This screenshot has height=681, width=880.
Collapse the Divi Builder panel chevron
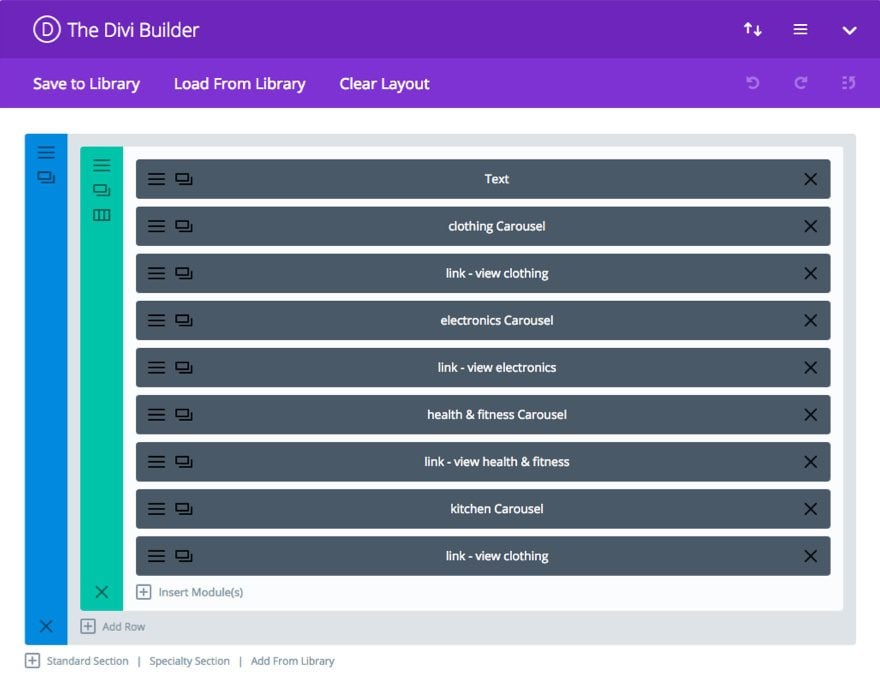coord(849,30)
